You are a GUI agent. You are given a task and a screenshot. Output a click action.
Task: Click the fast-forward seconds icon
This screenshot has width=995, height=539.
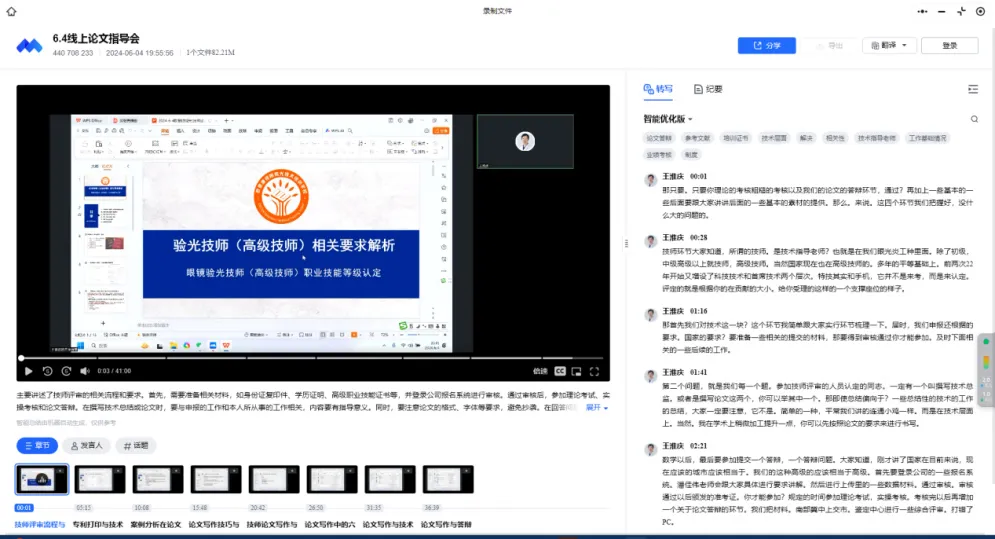[66, 371]
